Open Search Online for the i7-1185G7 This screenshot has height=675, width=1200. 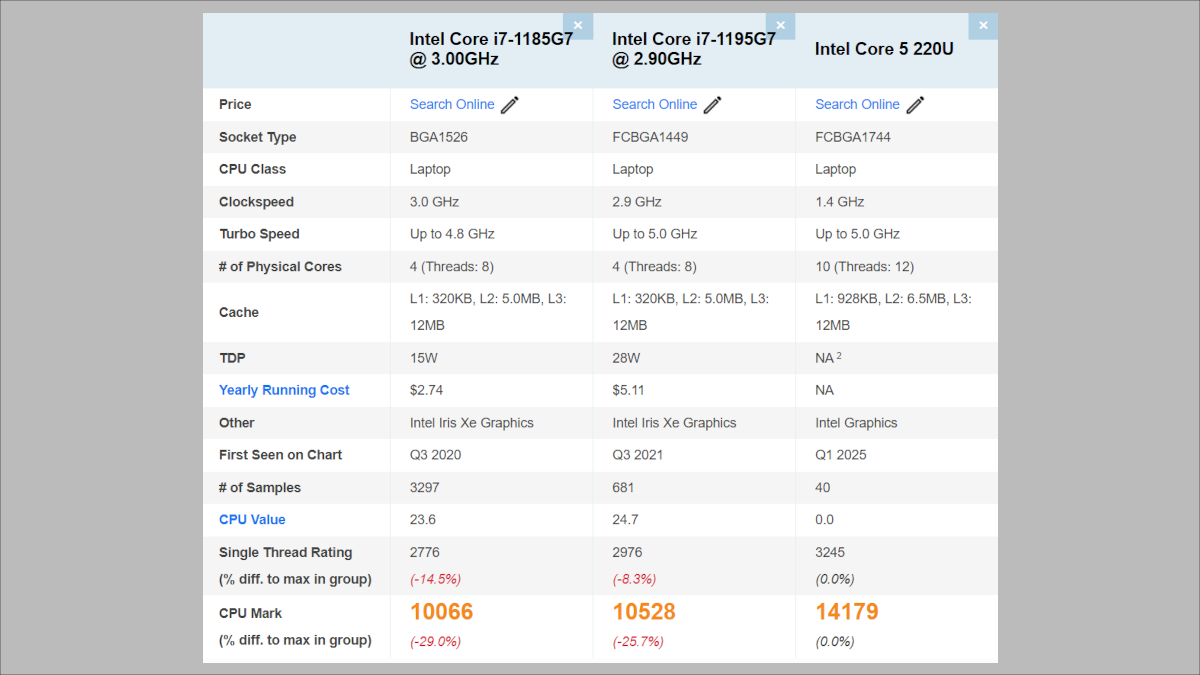tap(452, 104)
